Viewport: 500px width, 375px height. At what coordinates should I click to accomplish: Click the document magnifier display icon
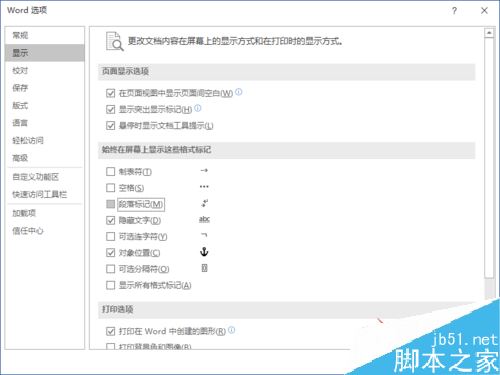tap(114, 41)
